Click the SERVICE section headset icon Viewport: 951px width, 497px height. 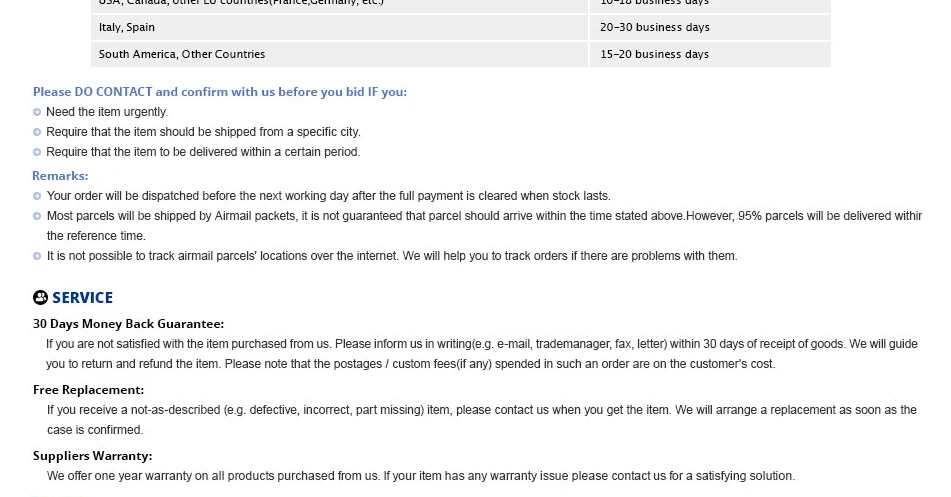pos(40,297)
